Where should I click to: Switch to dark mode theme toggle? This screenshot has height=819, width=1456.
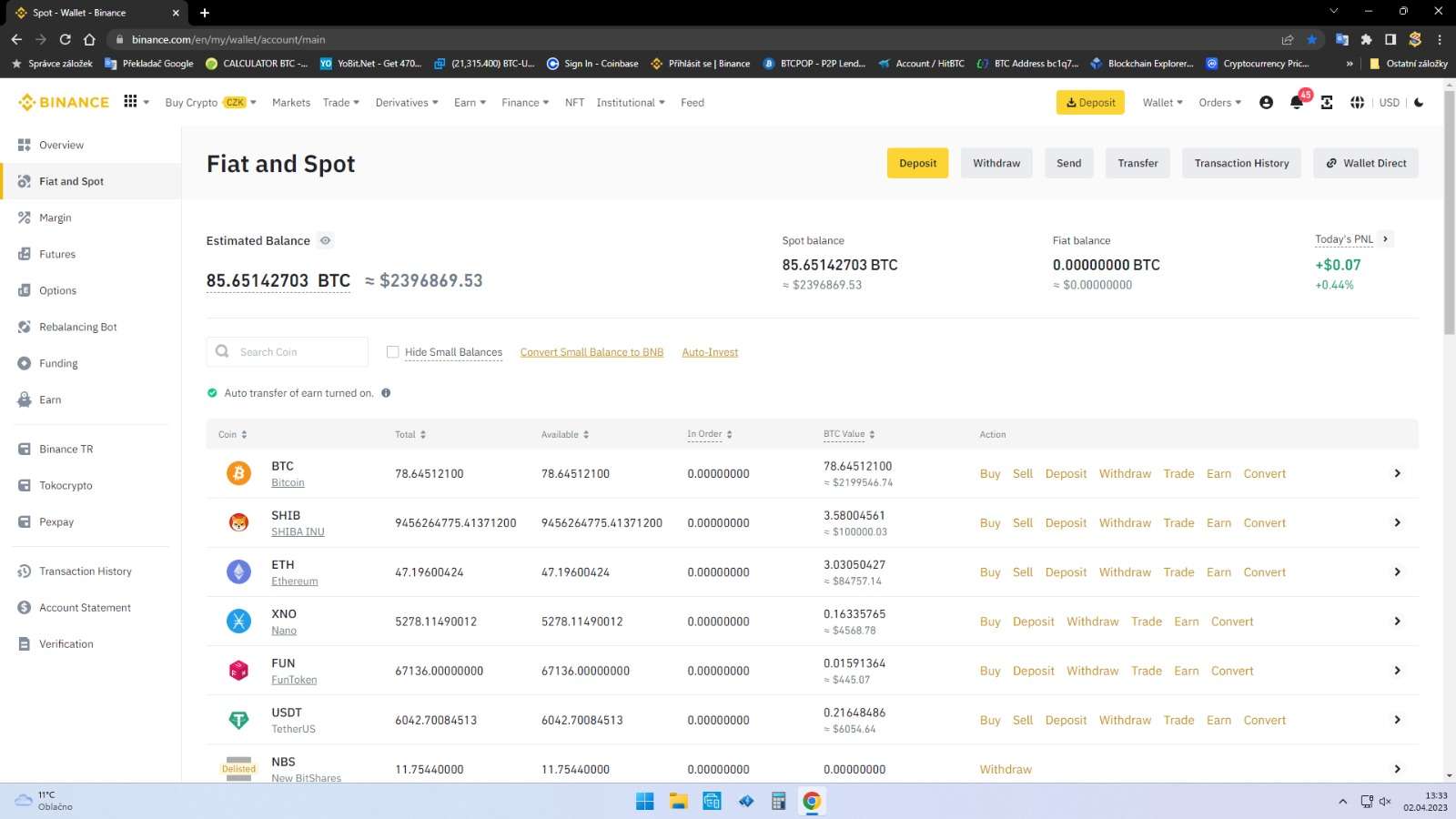click(x=1419, y=103)
